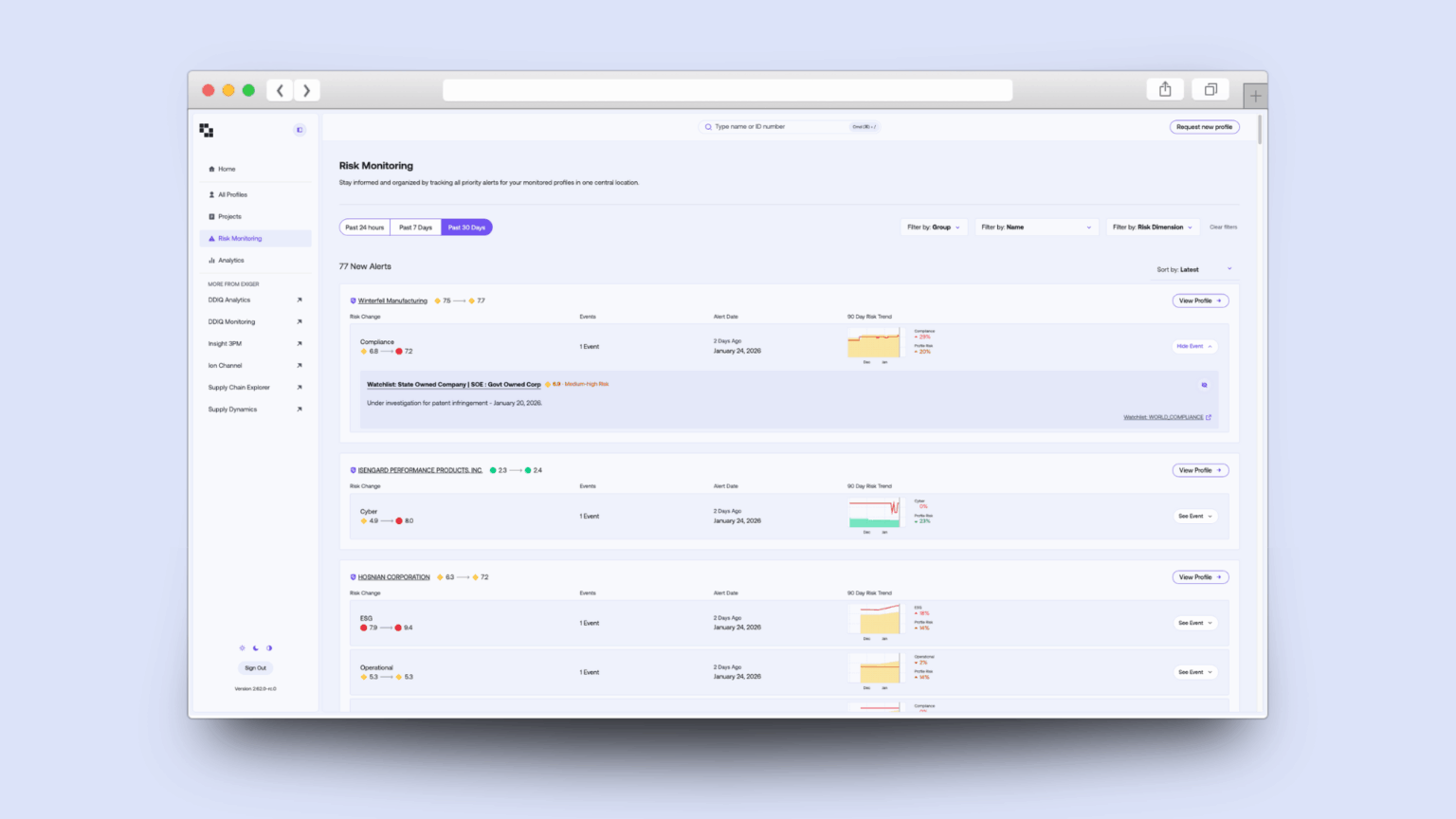
Task: Select the Past 24 hours tab
Action: click(x=364, y=227)
